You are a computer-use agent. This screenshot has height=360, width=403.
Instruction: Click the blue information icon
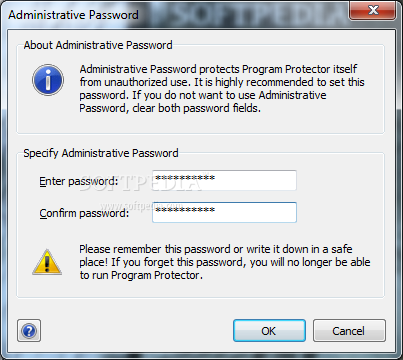[x=48, y=80]
